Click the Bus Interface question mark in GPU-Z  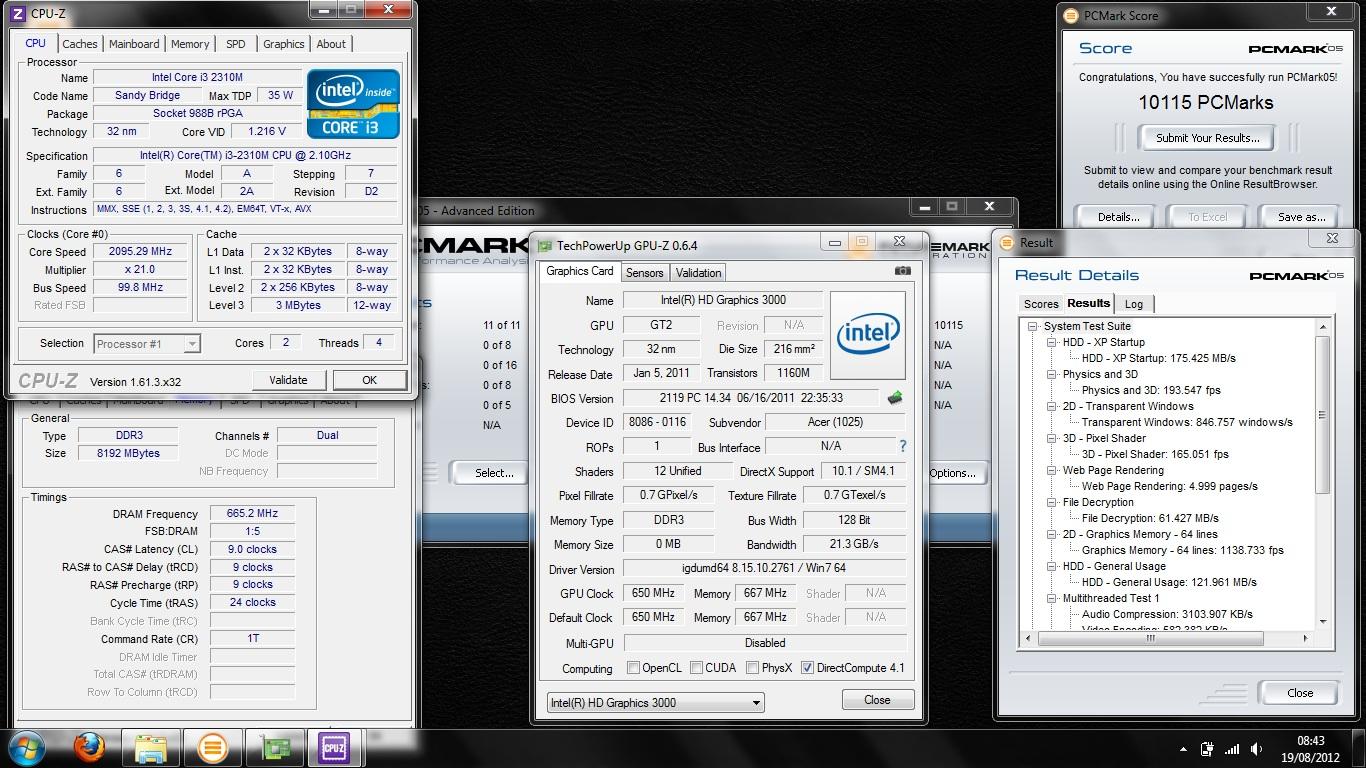click(x=903, y=447)
